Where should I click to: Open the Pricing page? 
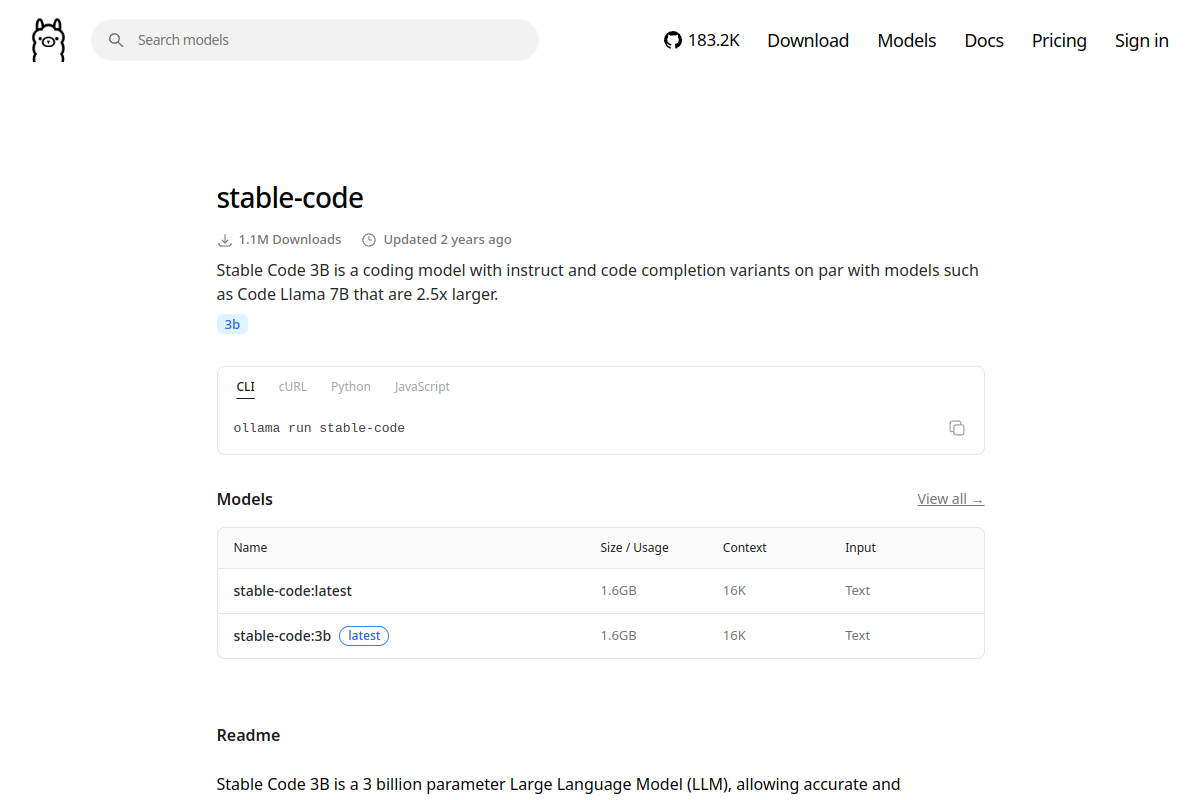click(1059, 40)
